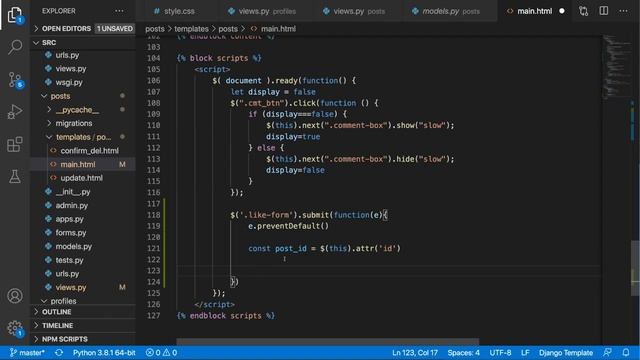Open the Explorer view in activity bar

[x=15, y=15]
